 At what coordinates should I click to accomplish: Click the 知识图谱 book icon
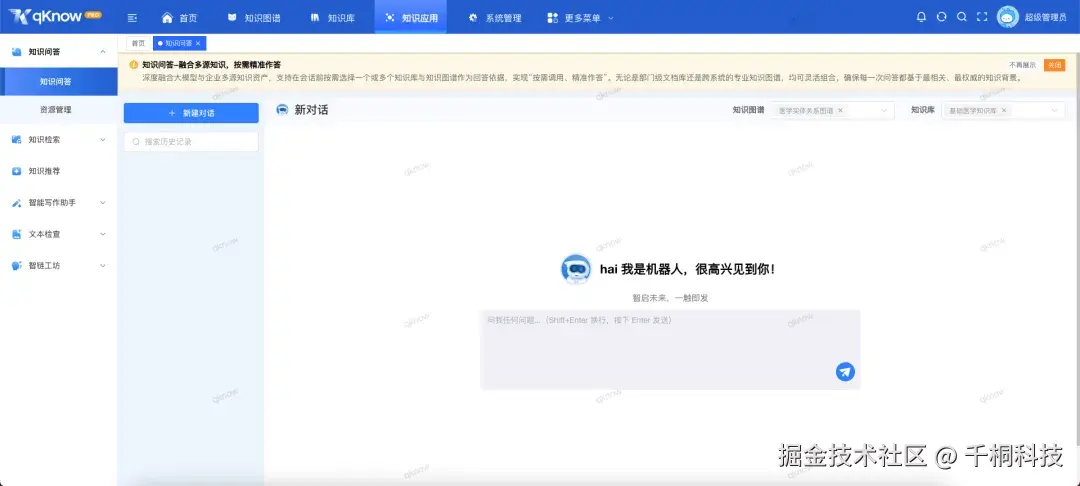232,18
